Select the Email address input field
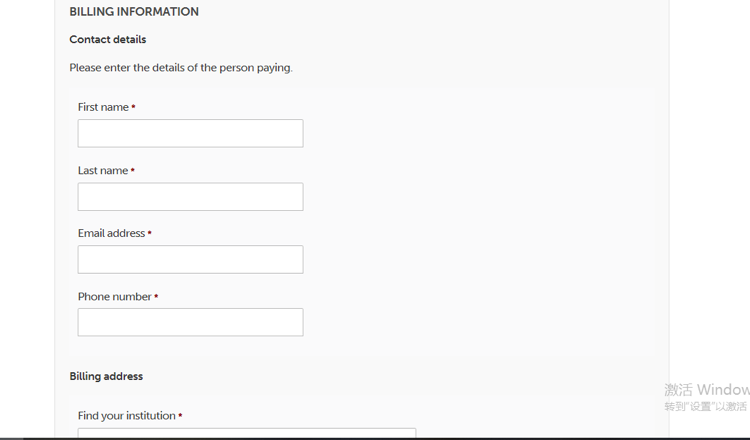750x440 pixels. (x=190, y=259)
